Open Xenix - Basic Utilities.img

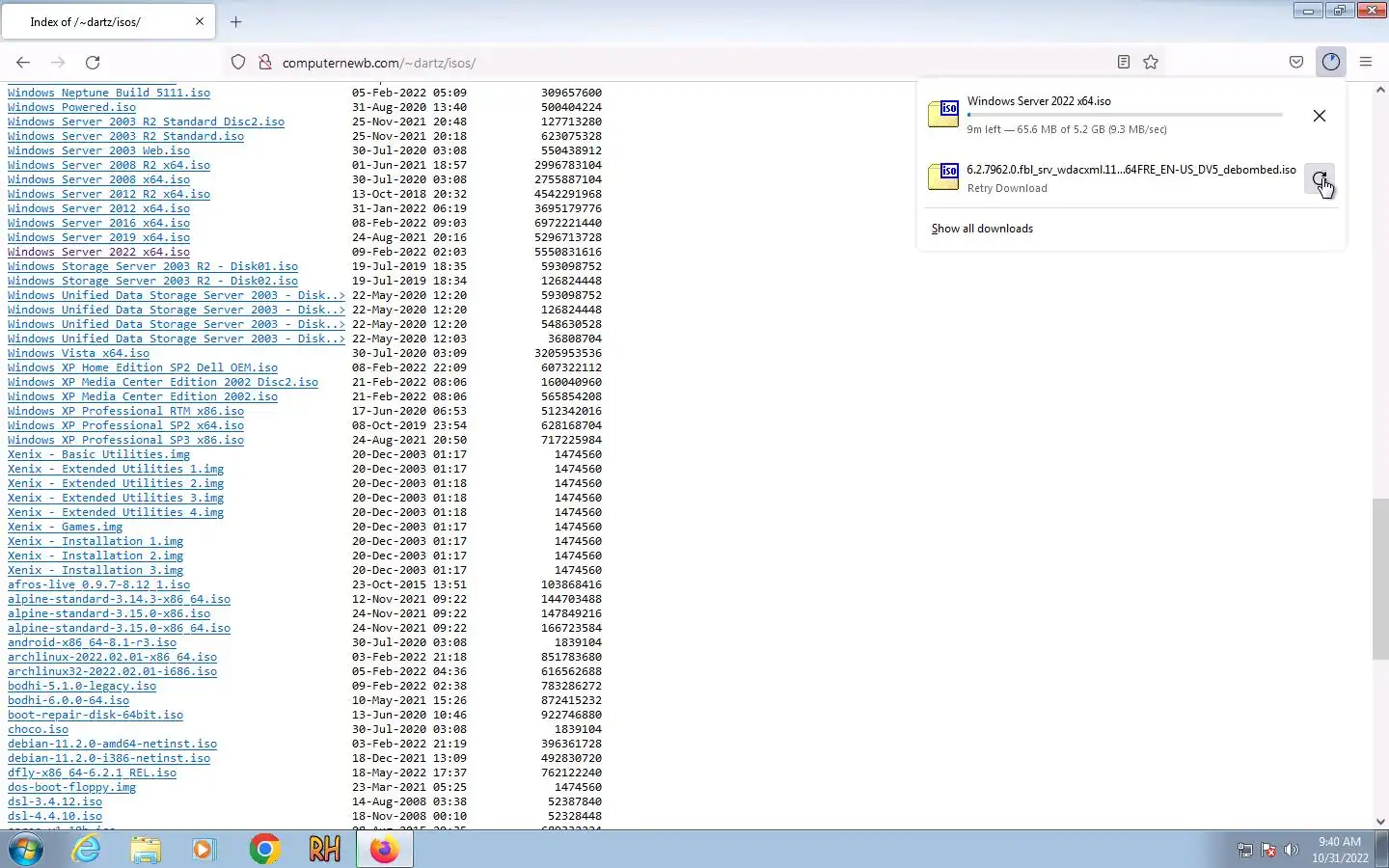coord(98,454)
